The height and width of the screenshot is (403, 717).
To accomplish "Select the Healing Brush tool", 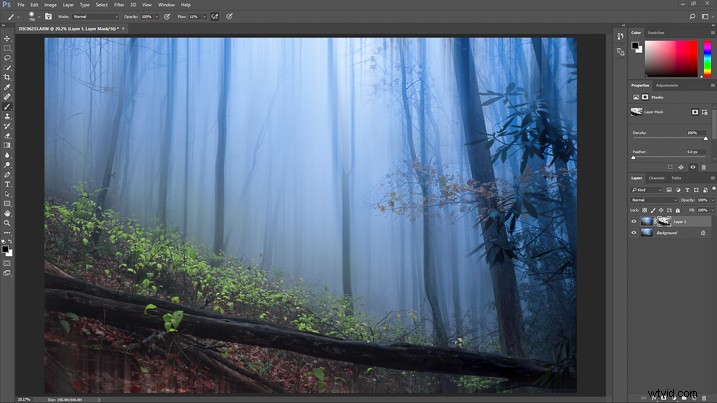I will tap(7, 97).
